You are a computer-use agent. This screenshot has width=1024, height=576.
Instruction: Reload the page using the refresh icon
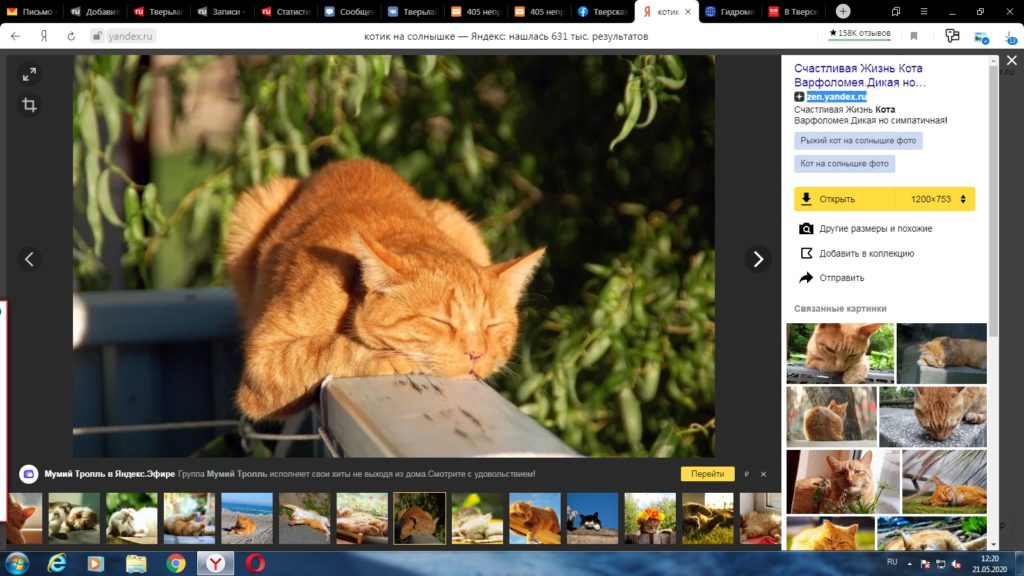tap(71, 36)
